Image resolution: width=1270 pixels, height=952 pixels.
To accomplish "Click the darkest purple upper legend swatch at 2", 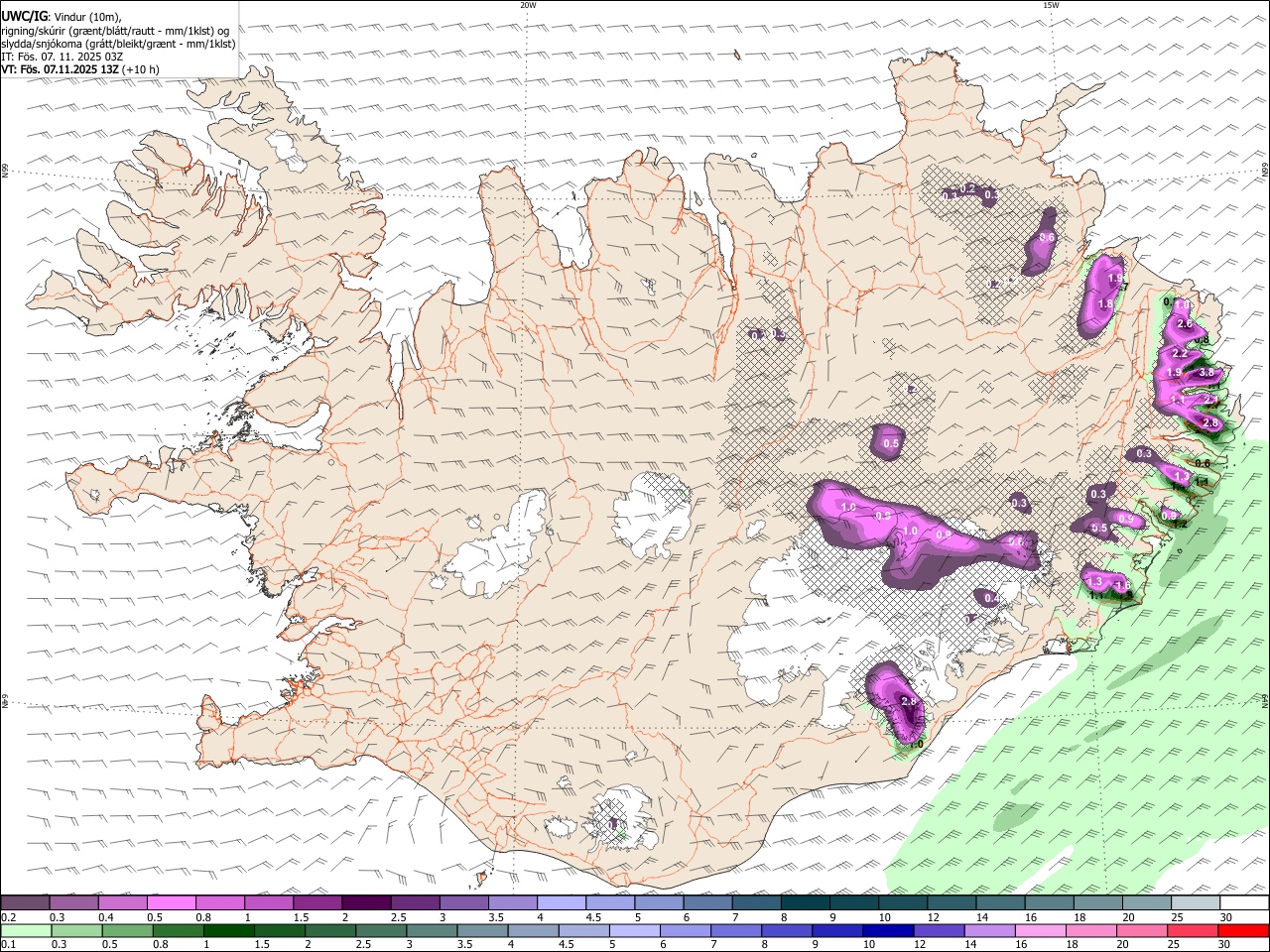I will coord(366,903).
